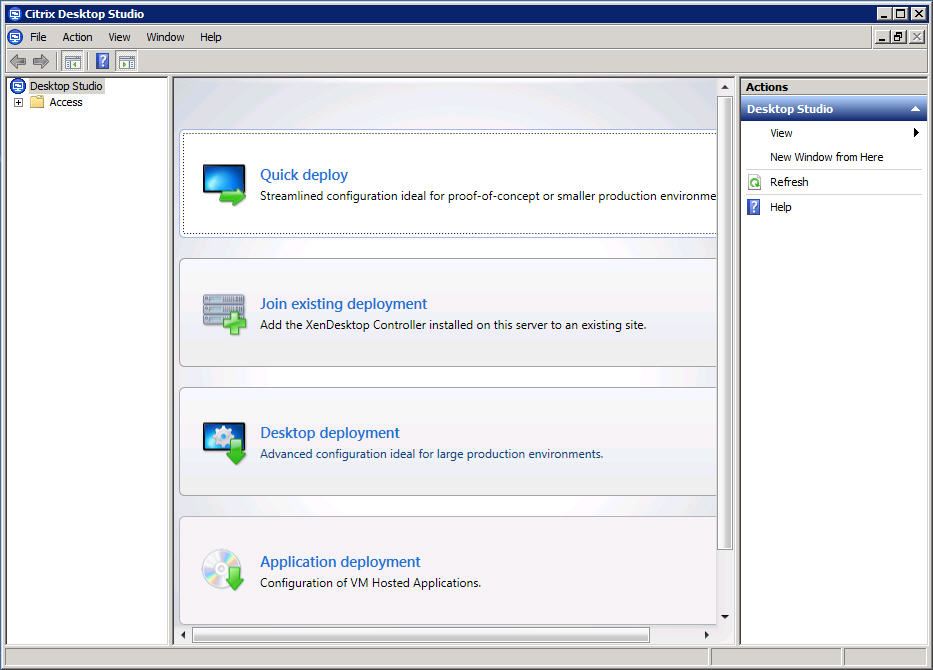The image size is (933, 670).
Task: Click the Quick deploy link
Action: click(304, 175)
